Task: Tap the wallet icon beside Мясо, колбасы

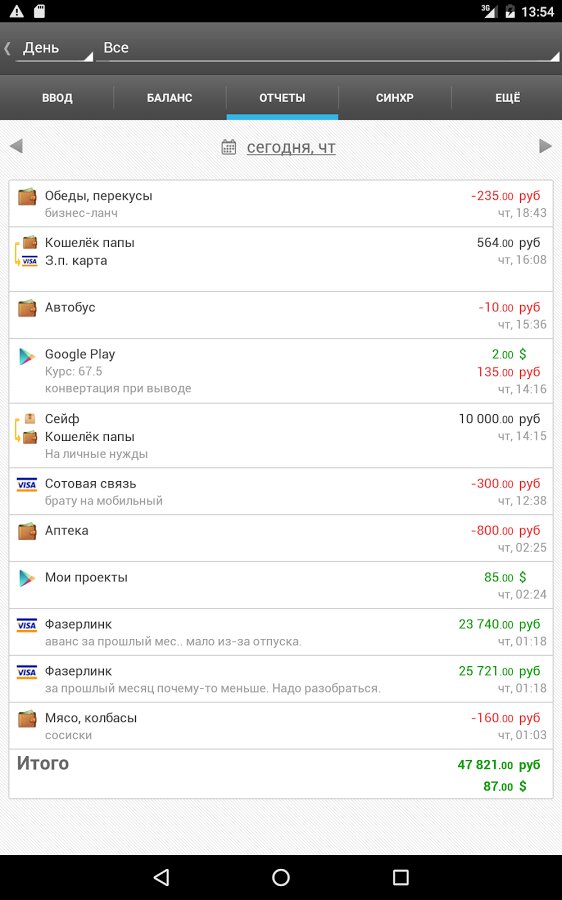Action: tap(27, 719)
